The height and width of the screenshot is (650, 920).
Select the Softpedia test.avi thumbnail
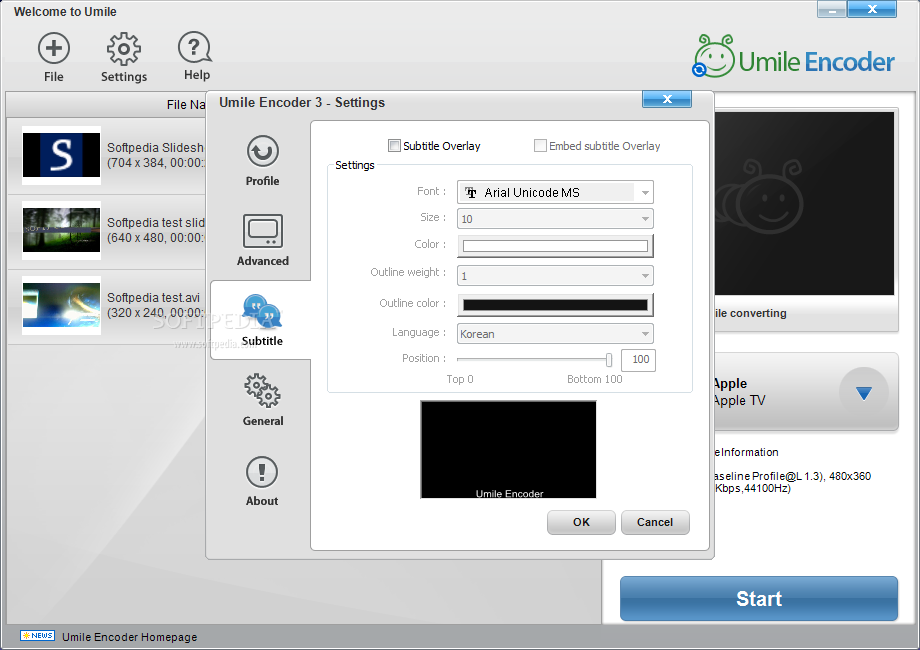click(62, 306)
